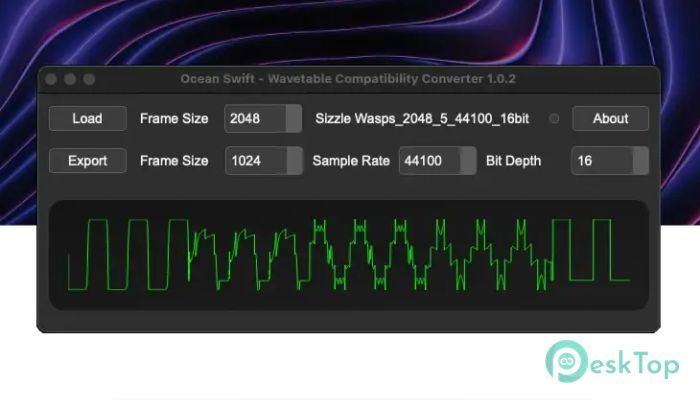Click the Export button
The image size is (700, 400).
[88, 160]
